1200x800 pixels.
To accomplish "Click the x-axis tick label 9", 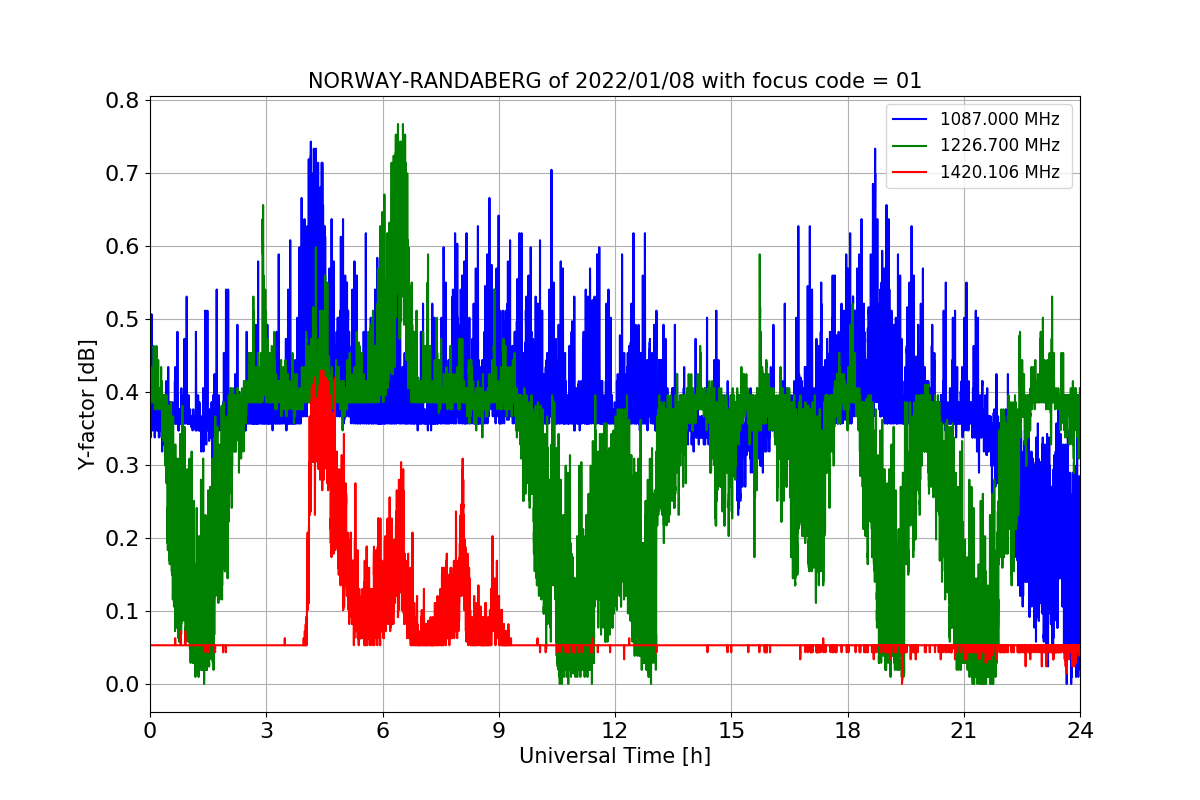I will pos(499,730).
